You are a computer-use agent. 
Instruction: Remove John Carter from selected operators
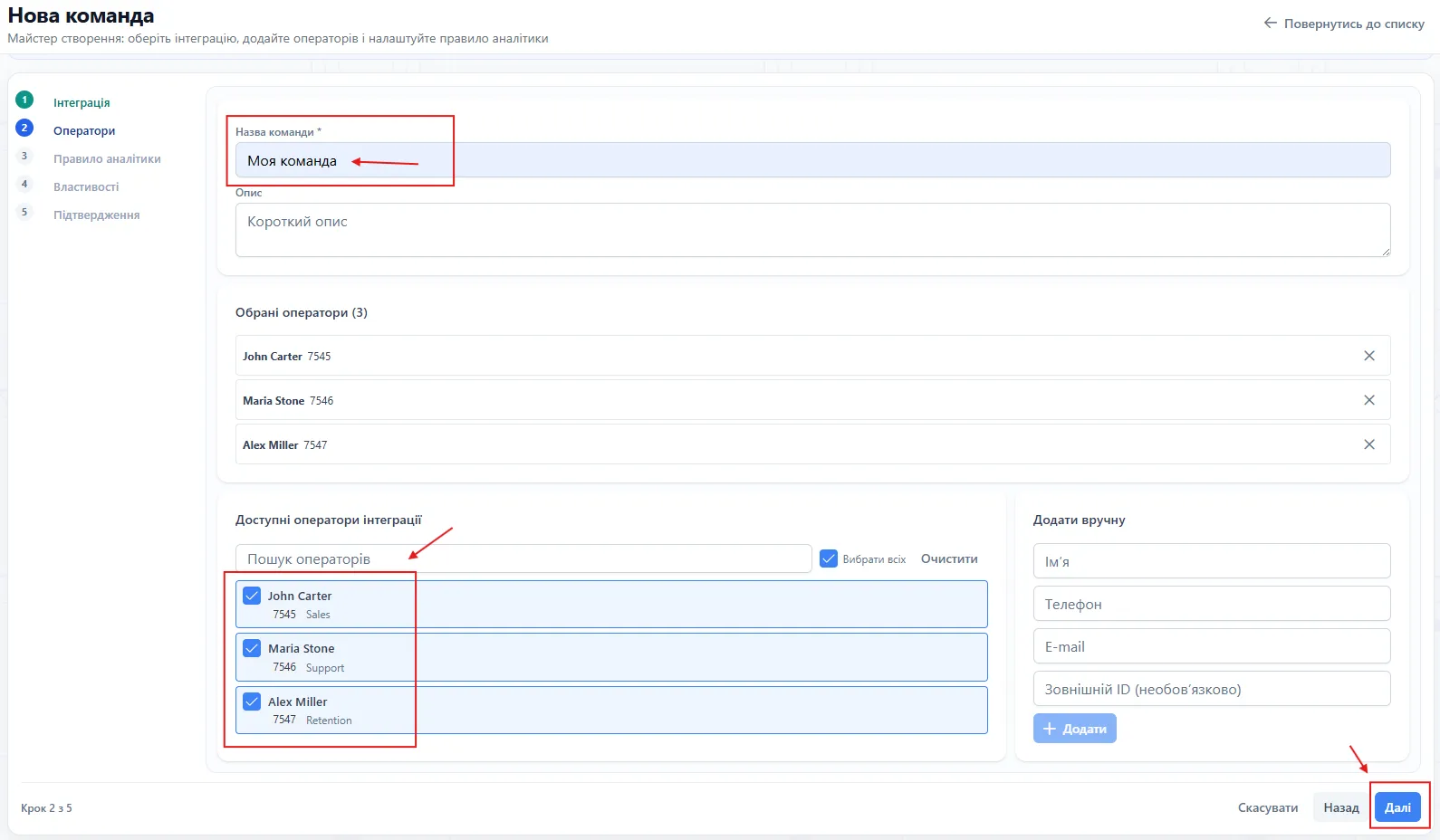(x=1368, y=356)
